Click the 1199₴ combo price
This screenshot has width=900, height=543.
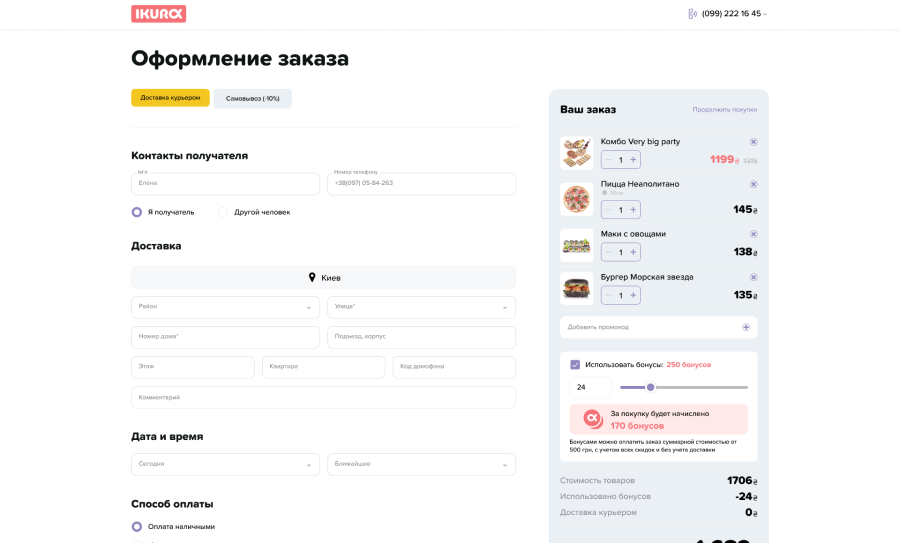point(724,160)
